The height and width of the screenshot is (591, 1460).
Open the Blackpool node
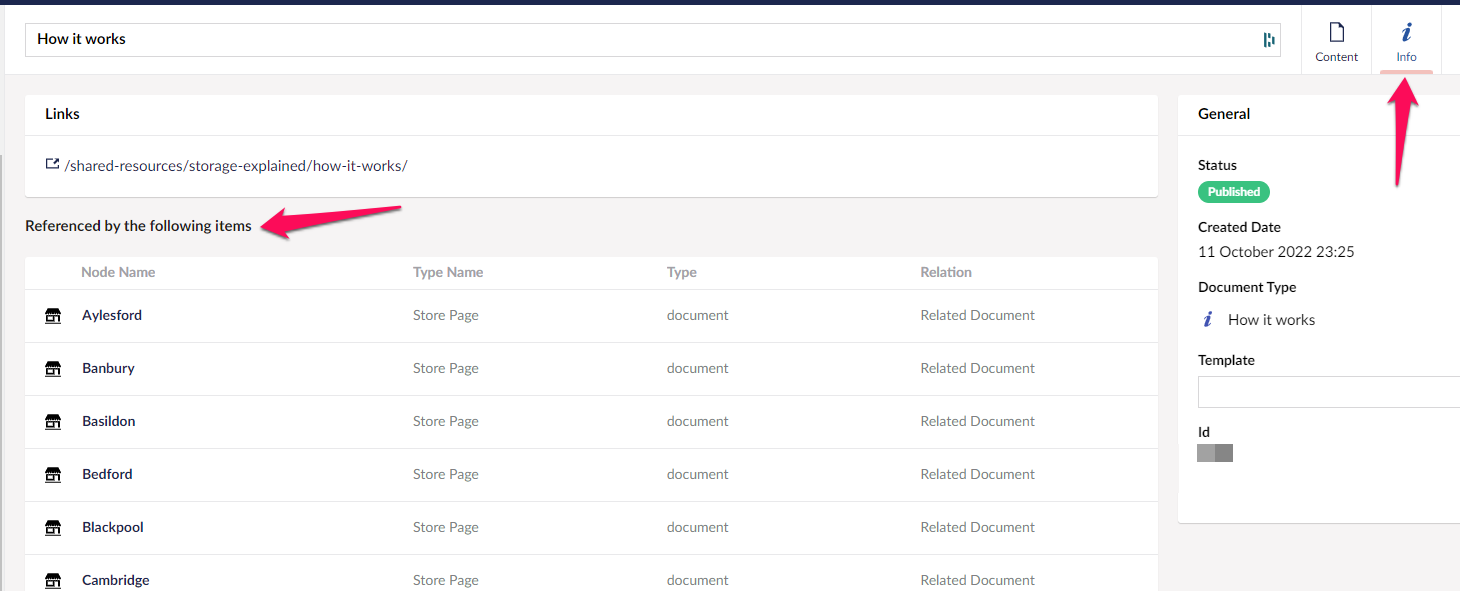pos(113,527)
